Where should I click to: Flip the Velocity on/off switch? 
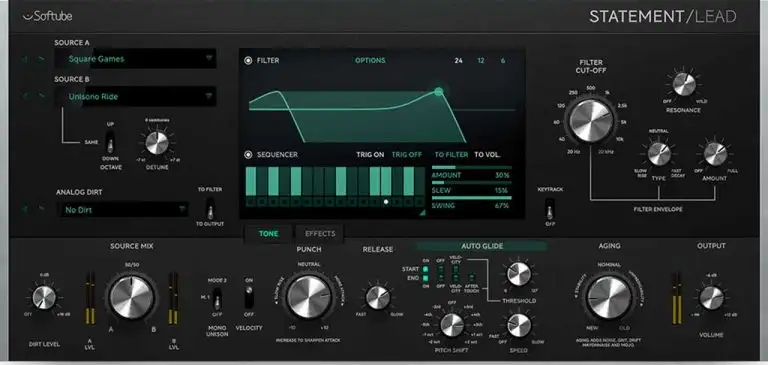tap(249, 297)
